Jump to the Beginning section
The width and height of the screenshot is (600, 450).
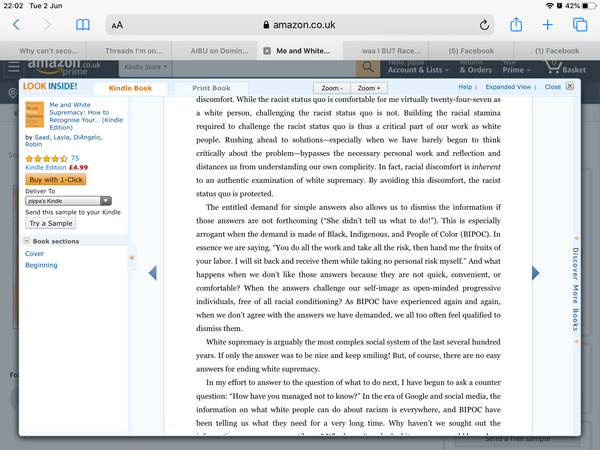pyautogui.click(x=41, y=265)
